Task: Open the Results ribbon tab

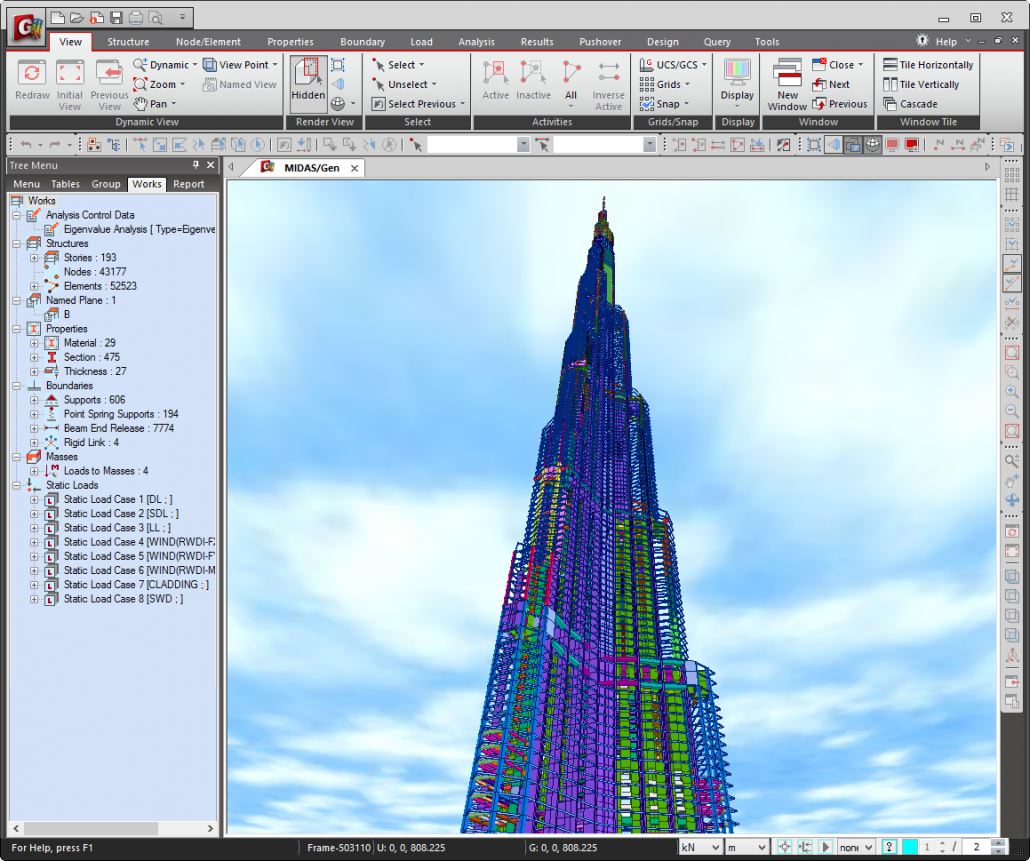Action: pos(537,41)
